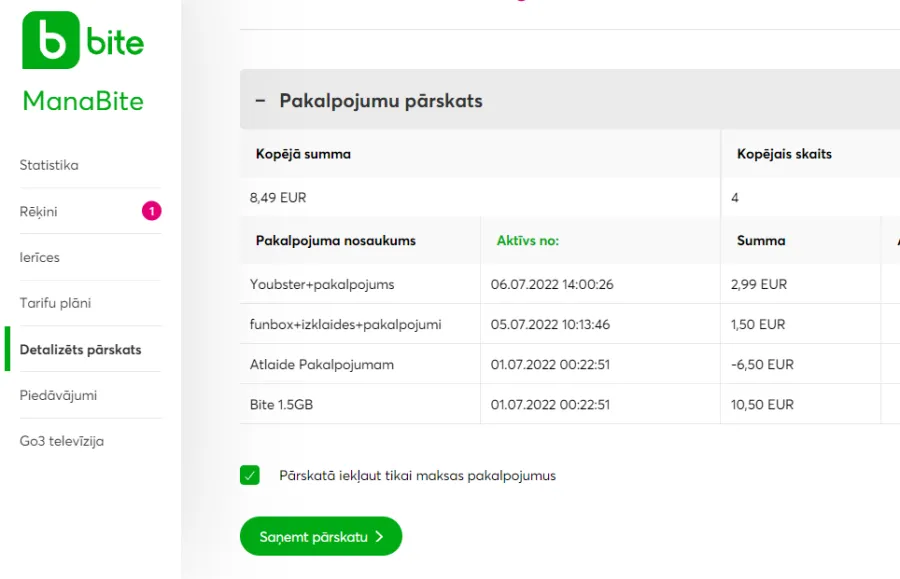The height and width of the screenshot is (579, 900).
Task: Uncheck the paid services only checkbox
Action: (x=250, y=475)
